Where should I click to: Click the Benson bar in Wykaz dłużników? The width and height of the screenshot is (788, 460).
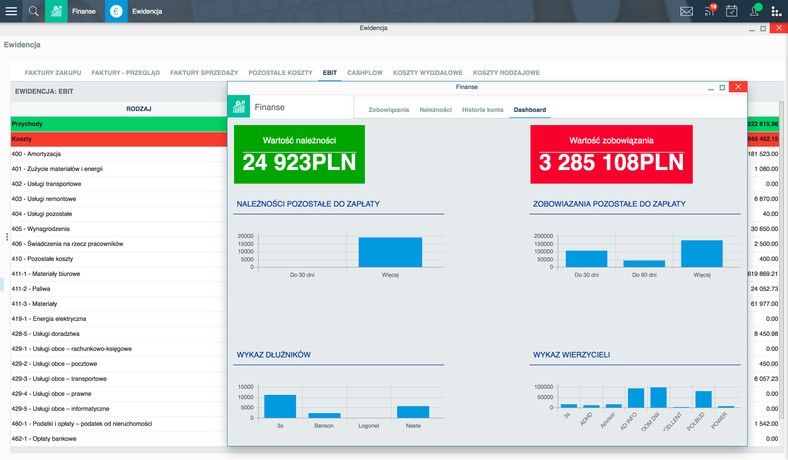[324, 415]
